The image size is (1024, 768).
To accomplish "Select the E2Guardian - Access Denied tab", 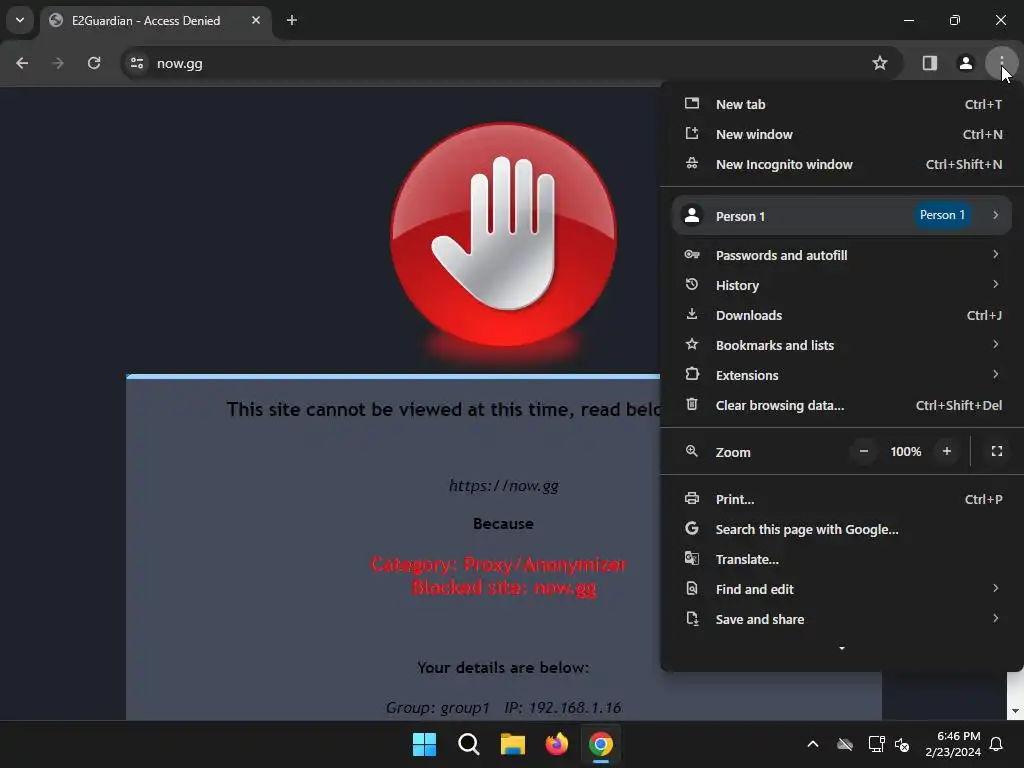I will tap(157, 20).
